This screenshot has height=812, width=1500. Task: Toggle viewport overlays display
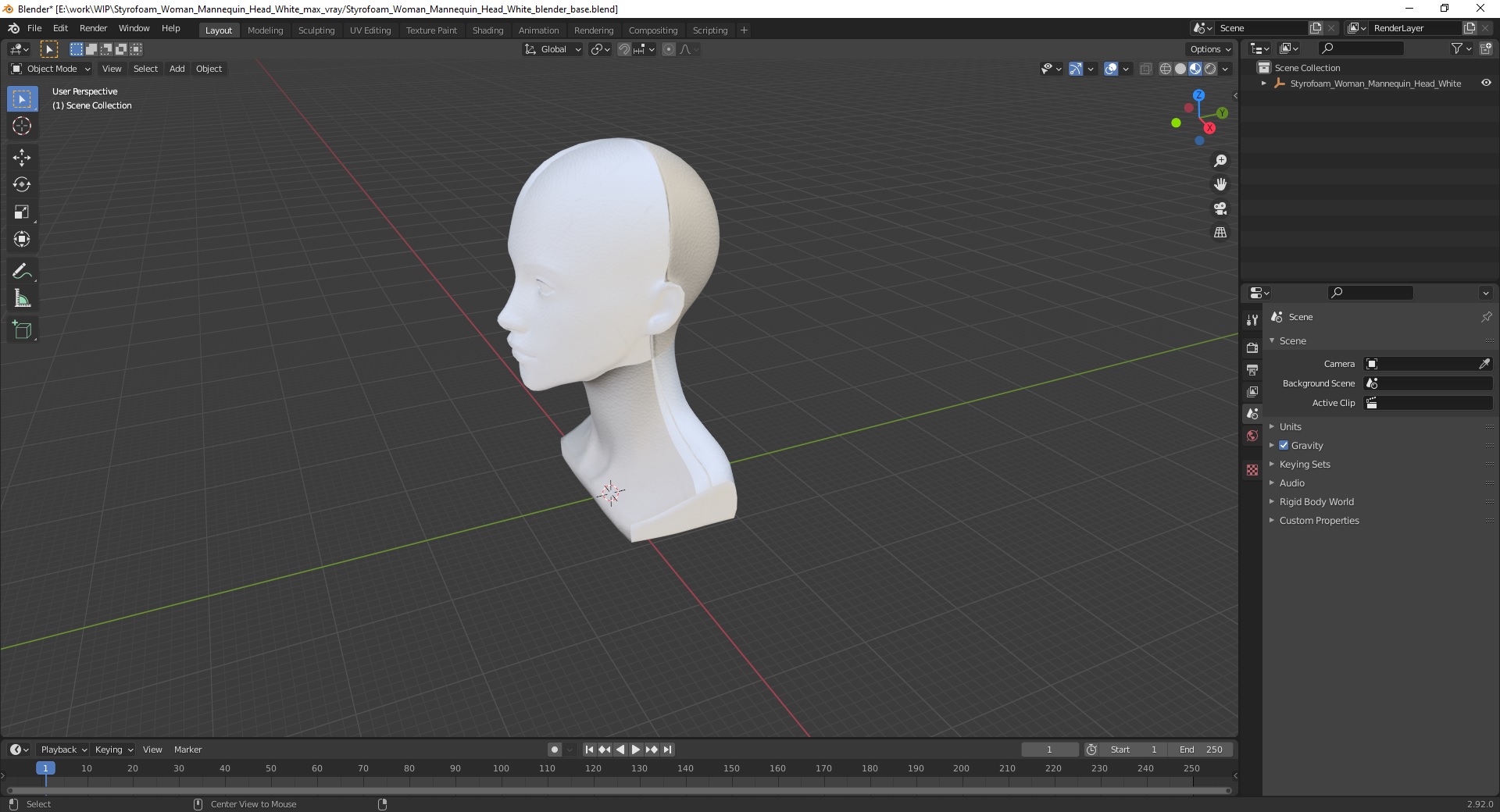1111,69
